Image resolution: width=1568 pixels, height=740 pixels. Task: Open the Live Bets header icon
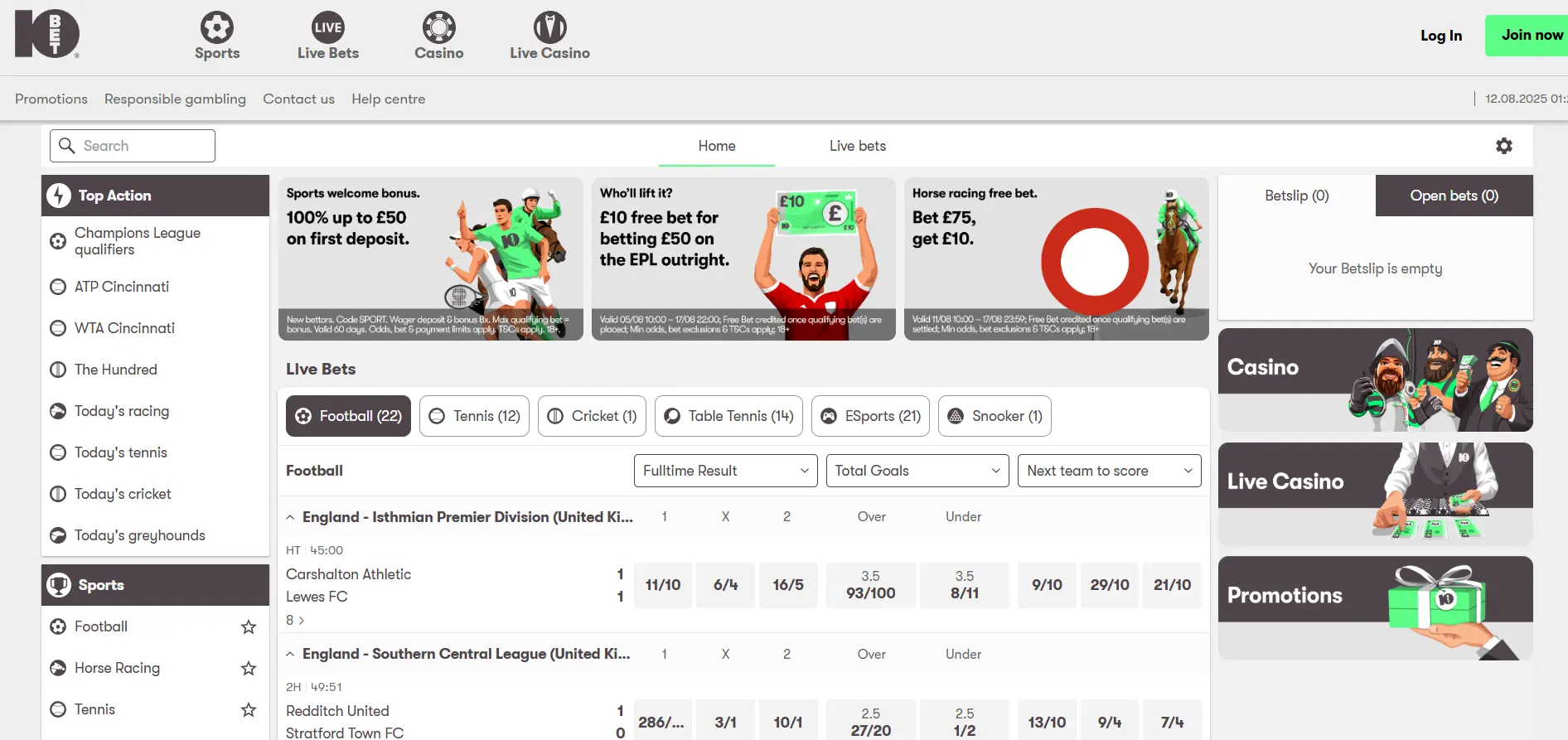click(x=328, y=27)
